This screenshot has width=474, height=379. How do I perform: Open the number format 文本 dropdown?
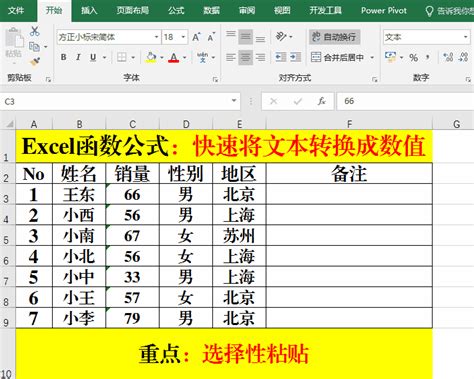click(466, 37)
